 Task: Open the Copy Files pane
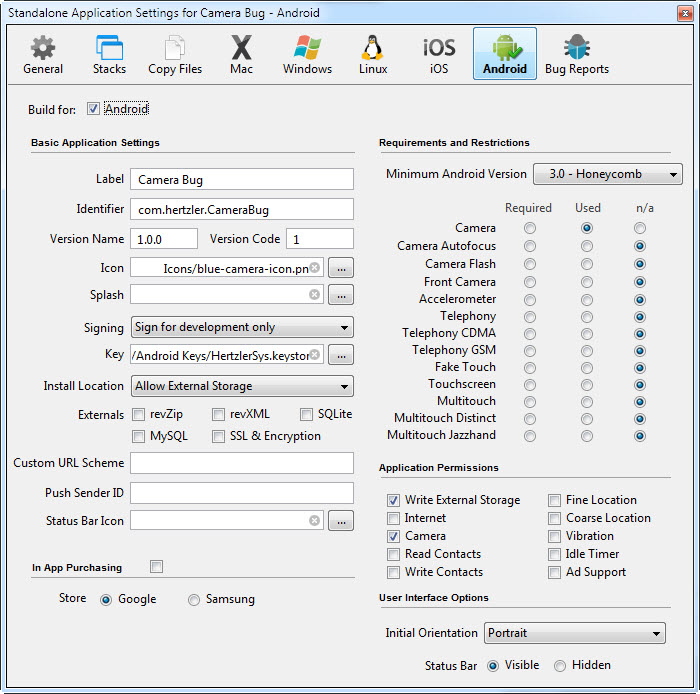[175, 54]
